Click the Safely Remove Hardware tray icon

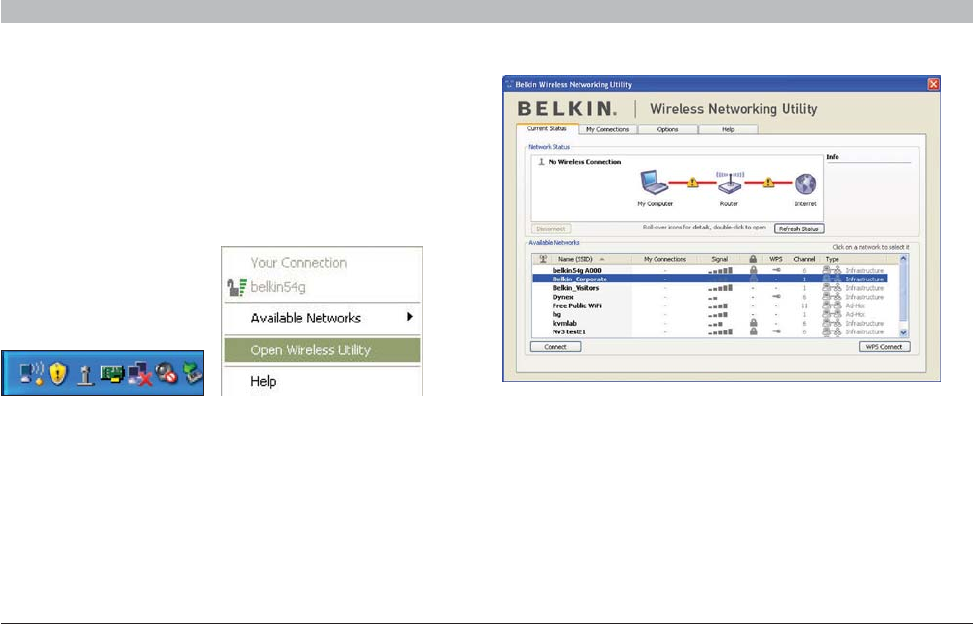193,373
